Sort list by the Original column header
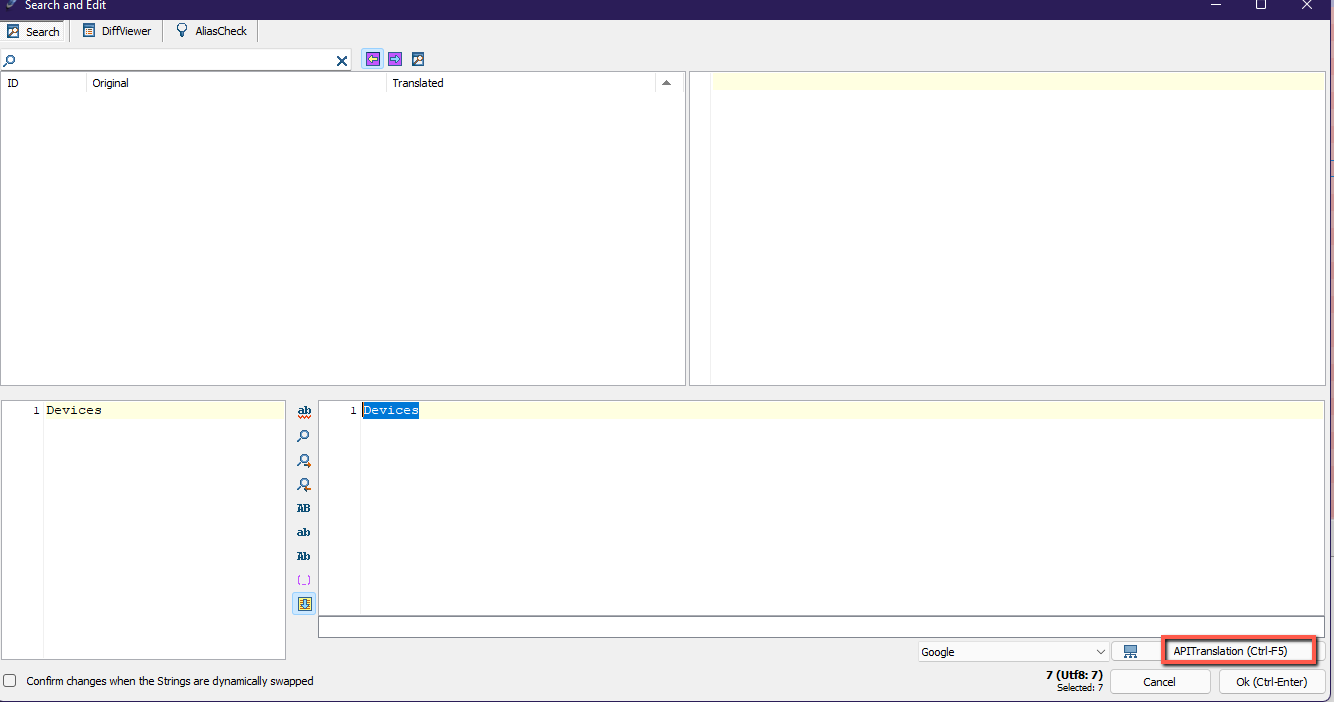1334x702 pixels. (236, 83)
